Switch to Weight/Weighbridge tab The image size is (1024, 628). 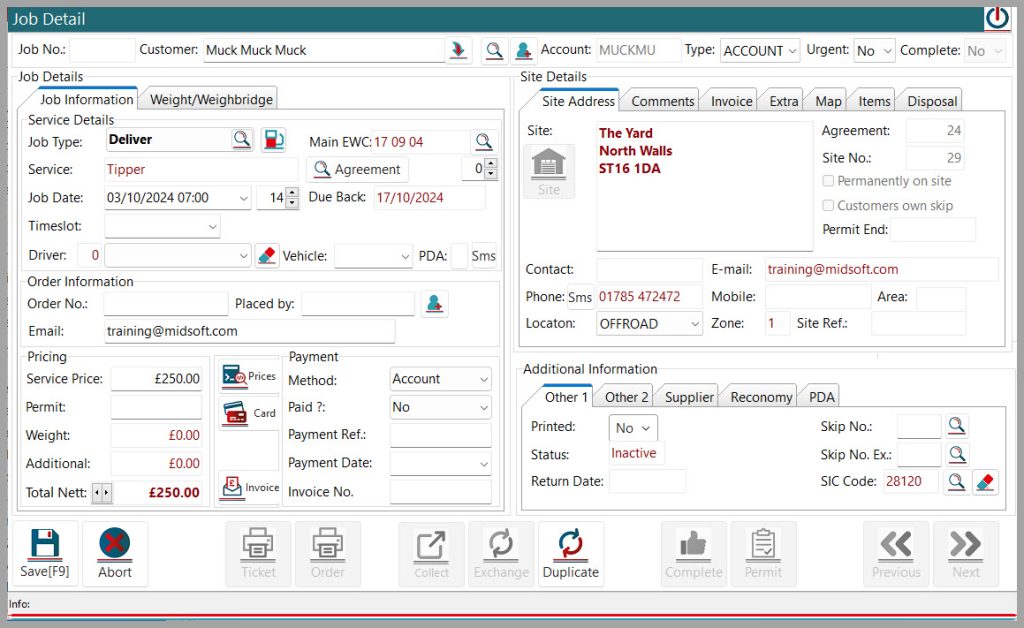point(211,99)
